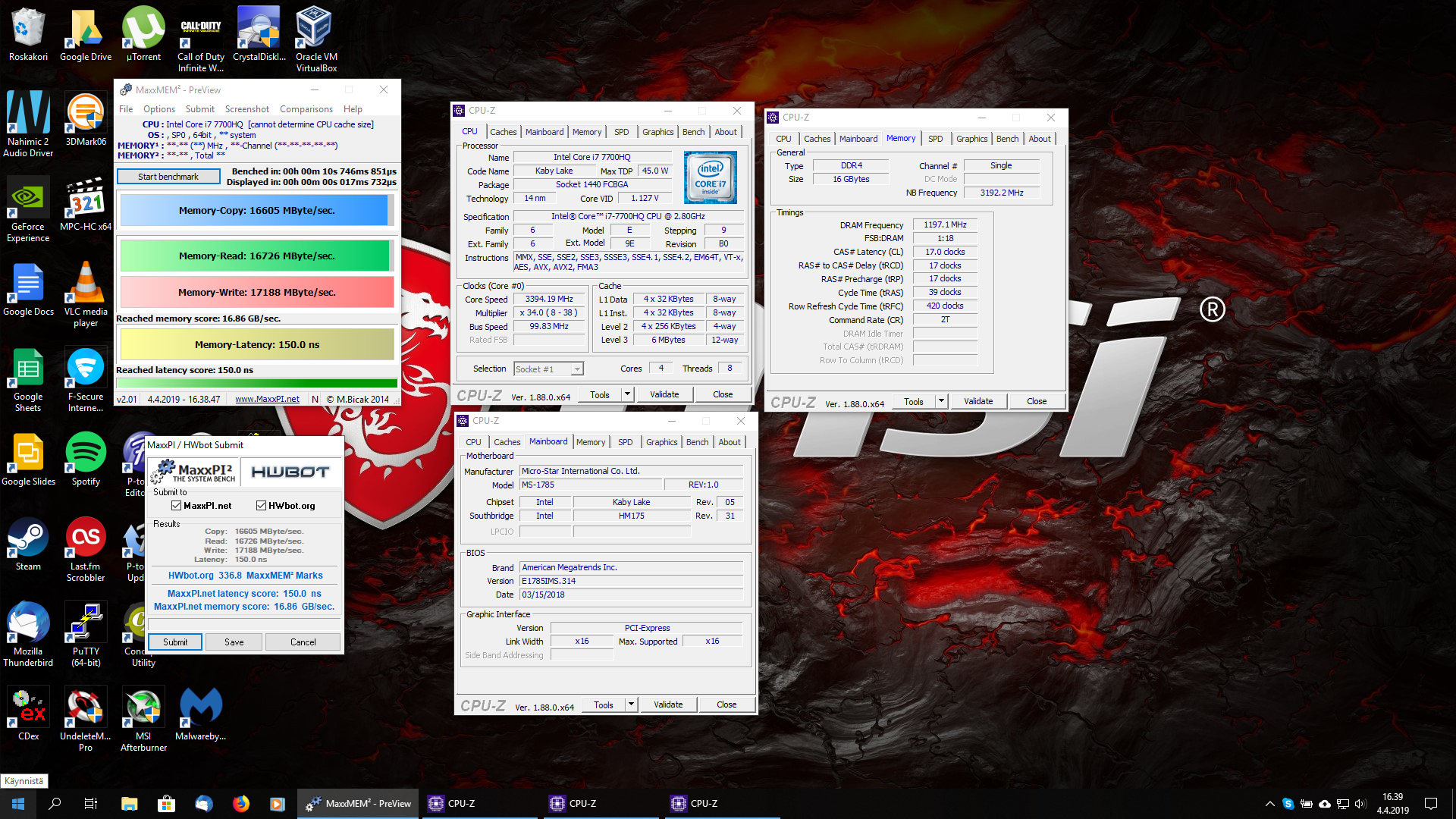Open Call of Duty Infinite Warfare shortcut
Viewport: 1456px width, 819px height.
point(201,40)
